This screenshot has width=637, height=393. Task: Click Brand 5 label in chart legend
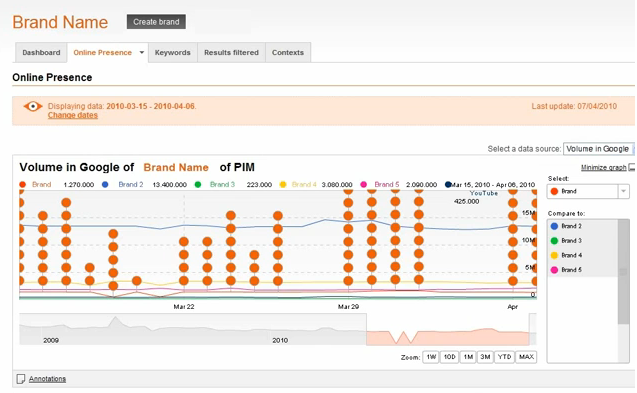[x=387, y=185]
